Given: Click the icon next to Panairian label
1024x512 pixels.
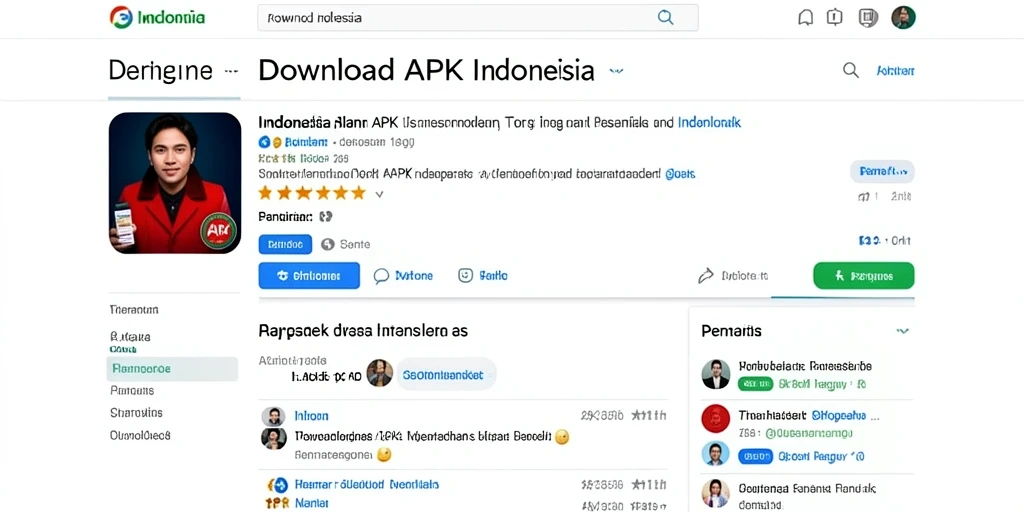Looking at the screenshot, I should click(326, 216).
